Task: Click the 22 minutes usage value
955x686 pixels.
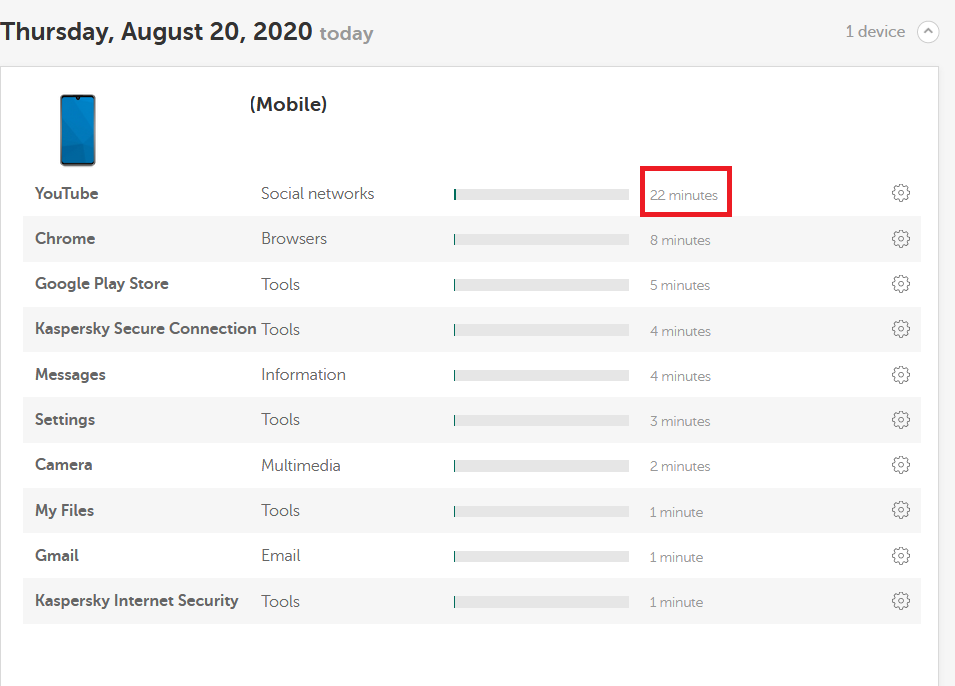Action: 684,195
